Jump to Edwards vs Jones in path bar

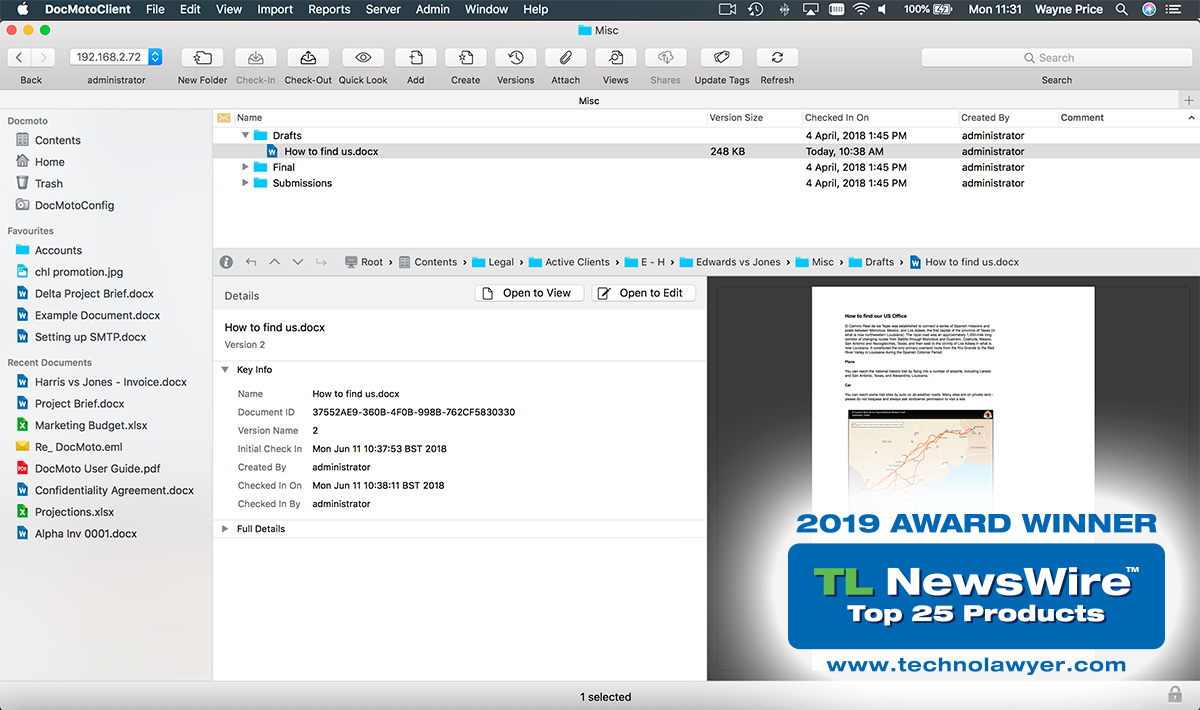(730, 262)
